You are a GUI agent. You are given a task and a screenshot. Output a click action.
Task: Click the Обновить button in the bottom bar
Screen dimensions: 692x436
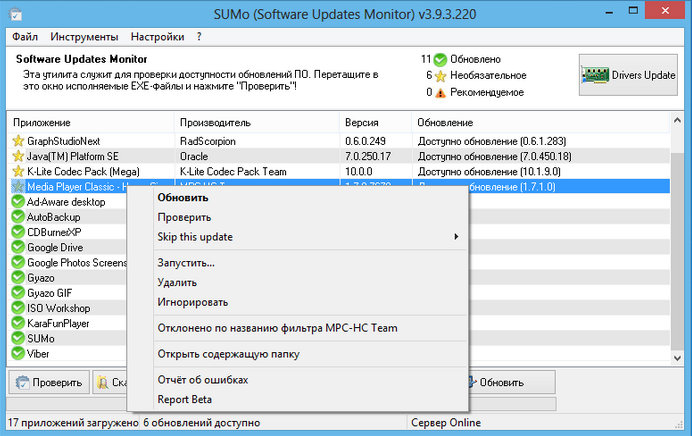pyautogui.click(x=511, y=382)
